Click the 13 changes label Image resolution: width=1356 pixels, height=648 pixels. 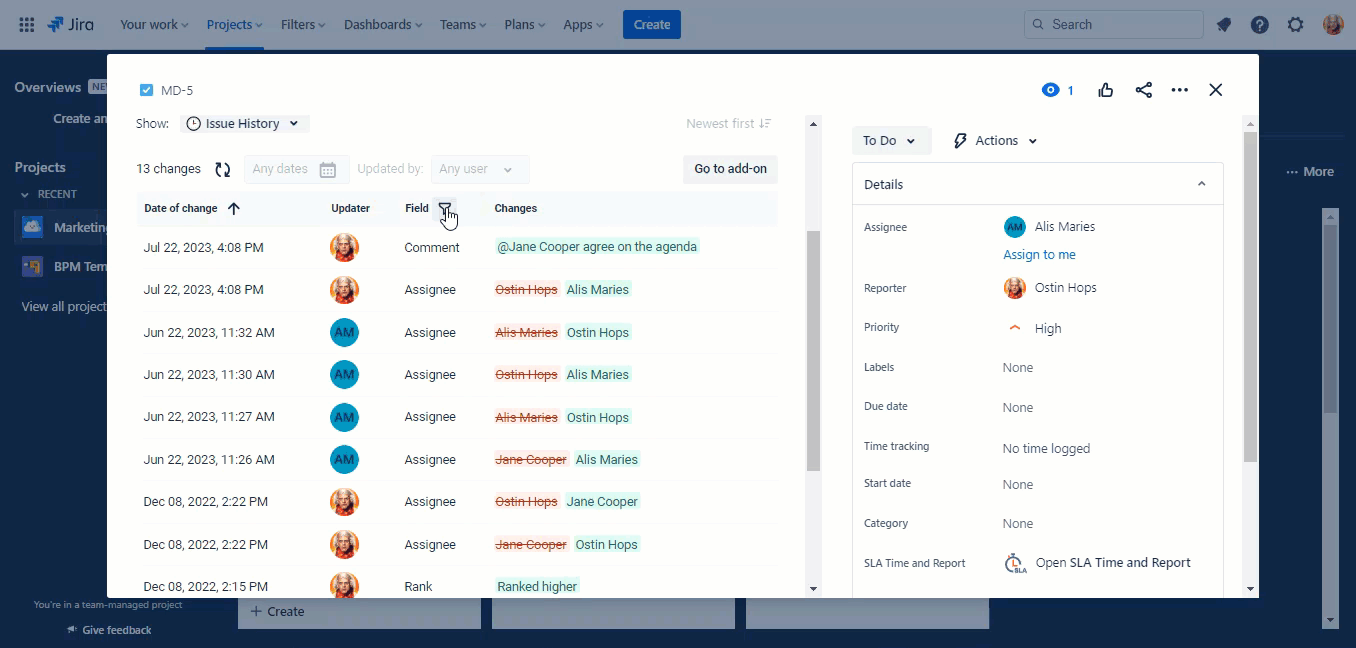point(168,170)
